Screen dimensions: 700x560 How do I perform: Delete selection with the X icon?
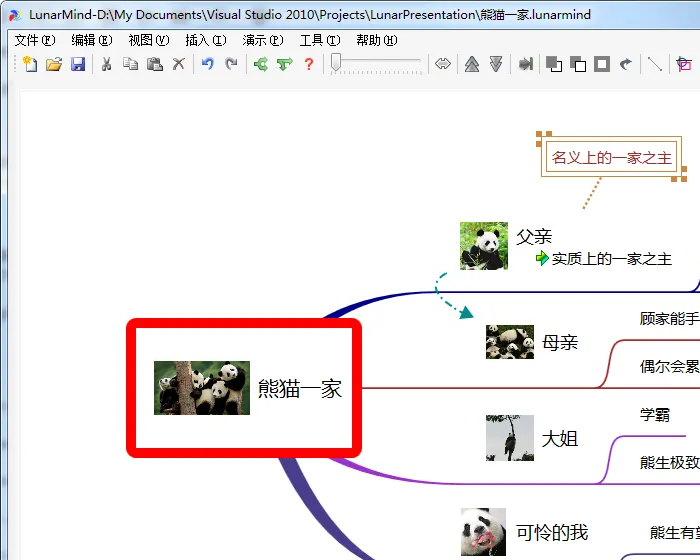coord(179,64)
